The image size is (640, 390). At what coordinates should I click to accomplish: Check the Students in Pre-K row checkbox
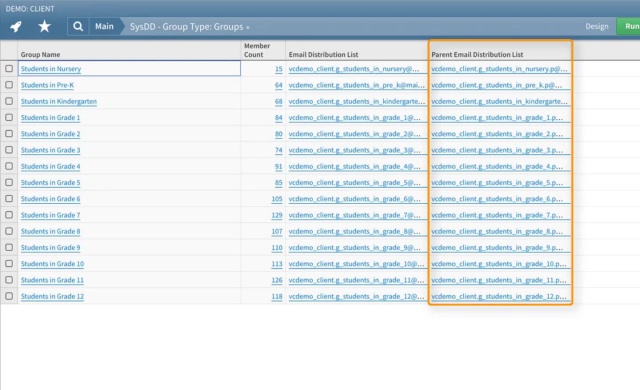point(9,85)
